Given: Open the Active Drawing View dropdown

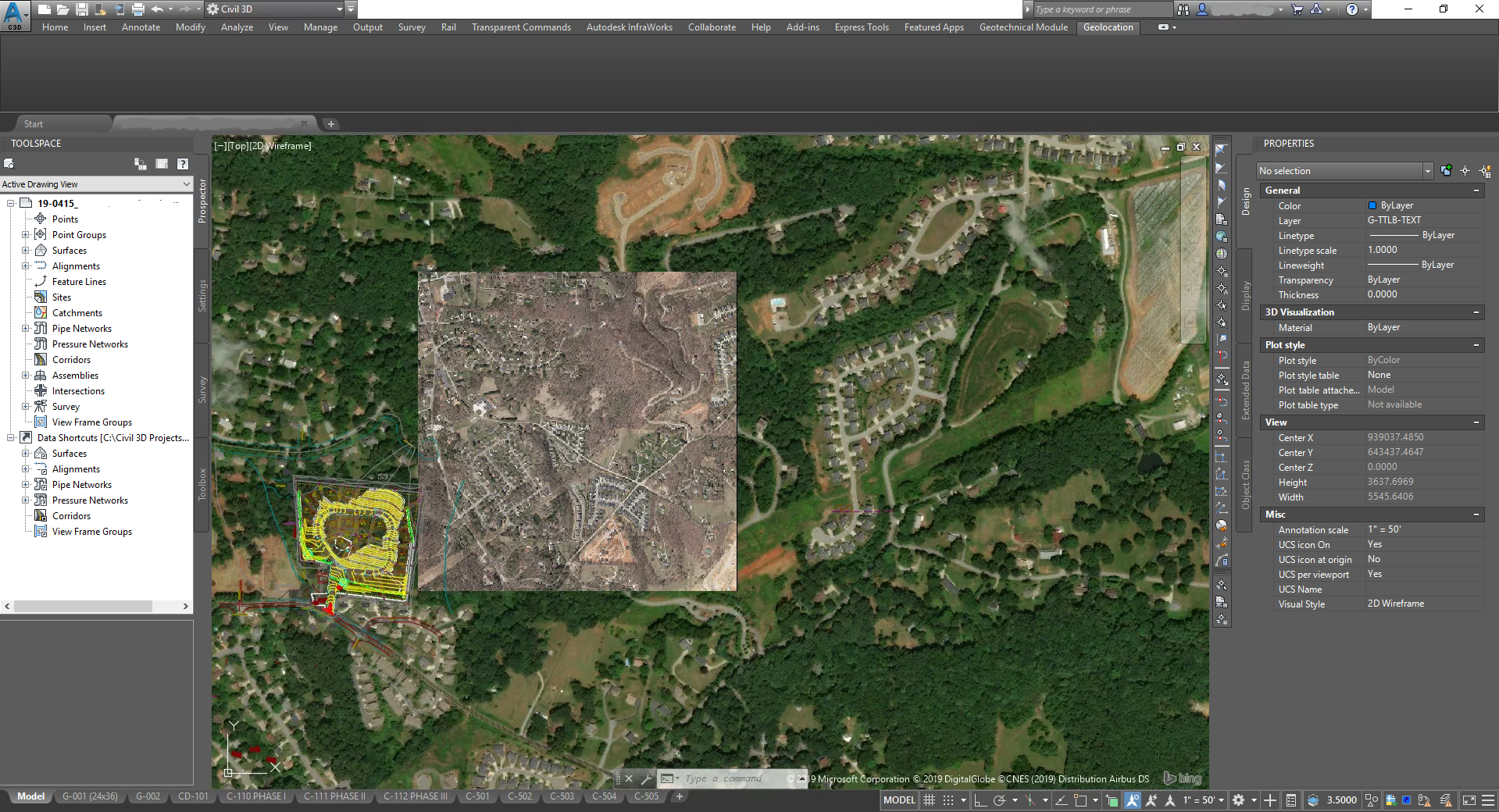Looking at the screenshot, I should point(186,183).
